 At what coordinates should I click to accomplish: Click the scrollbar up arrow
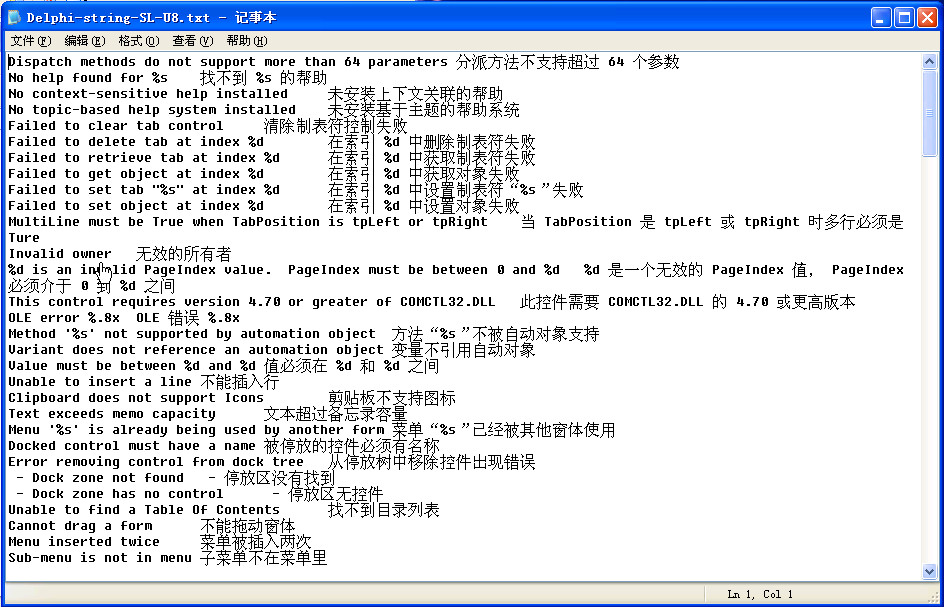tap(929, 61)
